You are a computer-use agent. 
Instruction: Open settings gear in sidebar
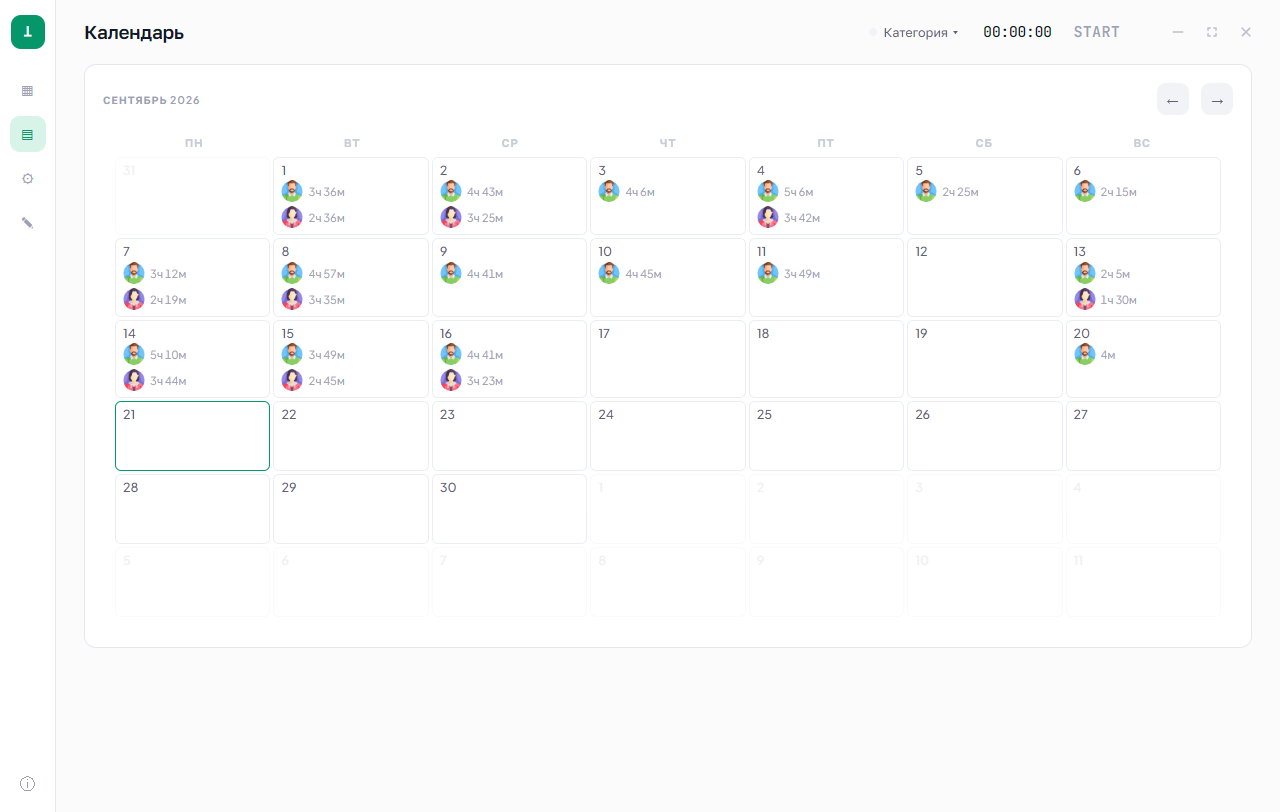[x=28, y=178]
